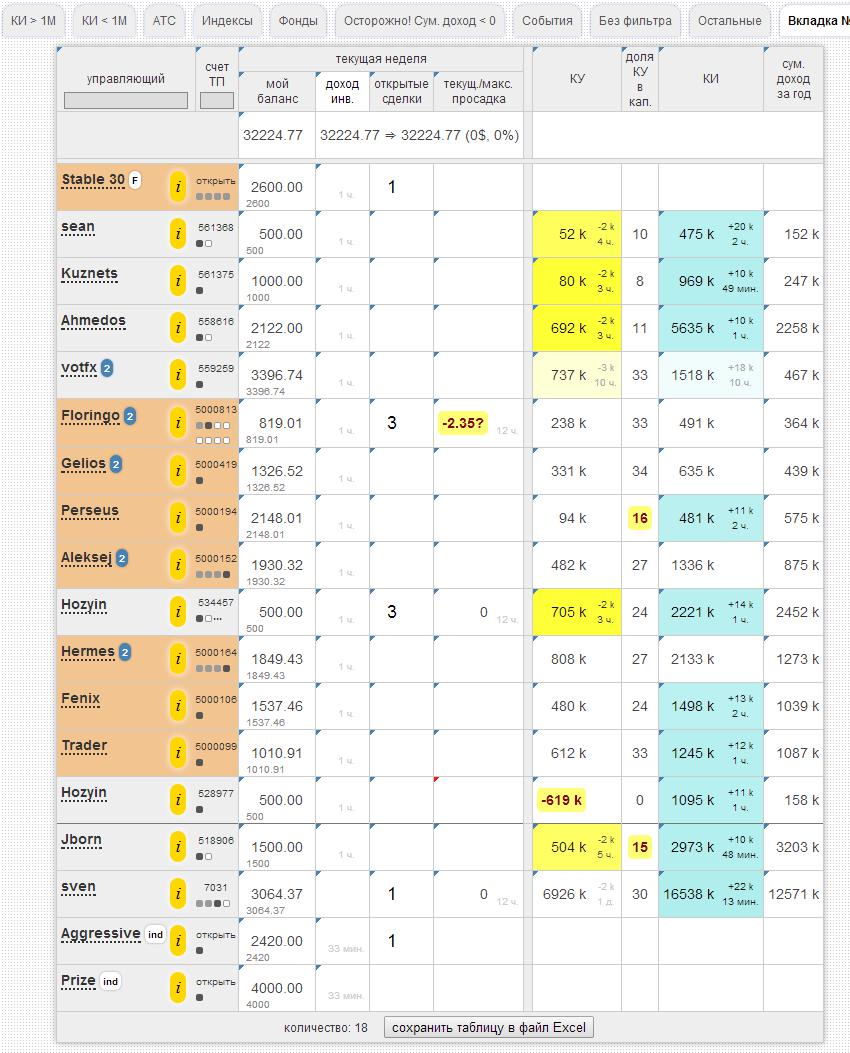Viewport: 850px width, 1053px height.
Task: Open info icon for Trader
Action: point(178,753)
